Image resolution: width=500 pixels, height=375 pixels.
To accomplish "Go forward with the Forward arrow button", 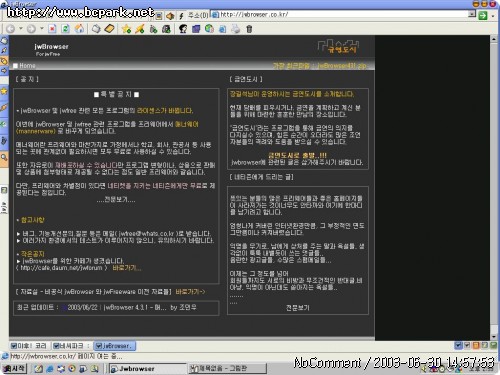I will click(31, 29).
